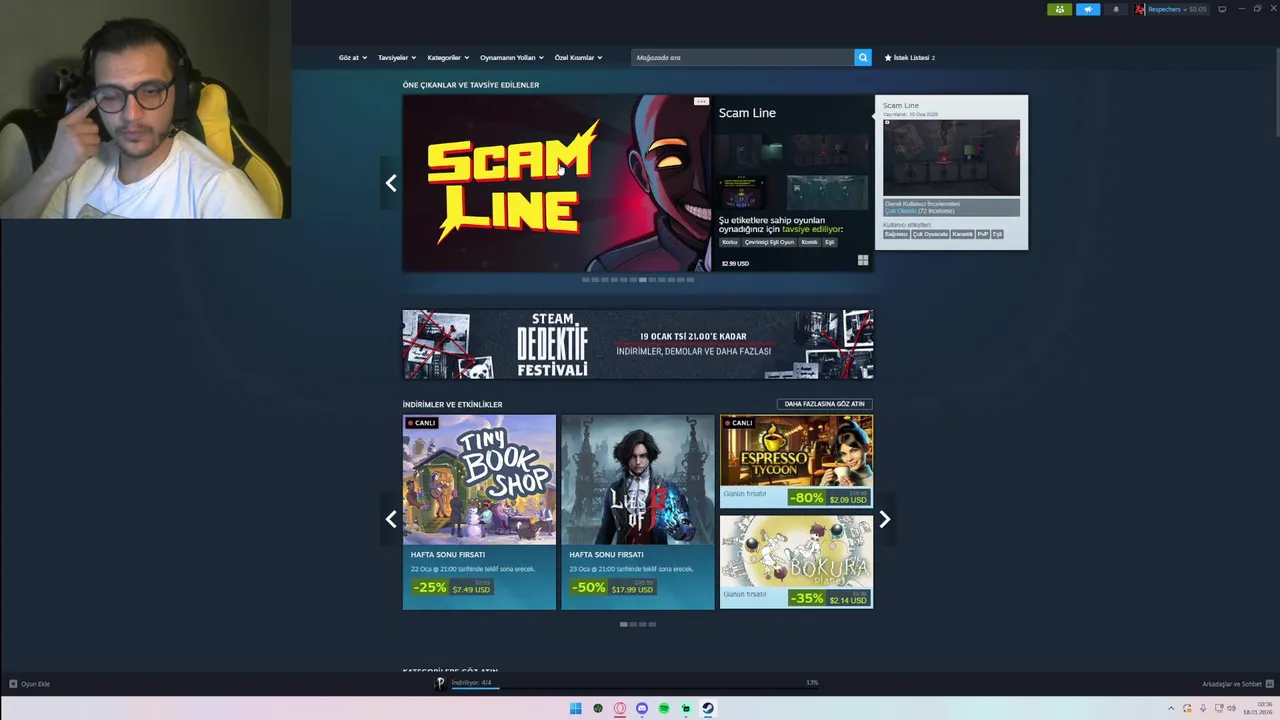This screenshot has height=720, width=1280.
Task: Expand the Respechers account dropdown
Action: coord(1167,9)
